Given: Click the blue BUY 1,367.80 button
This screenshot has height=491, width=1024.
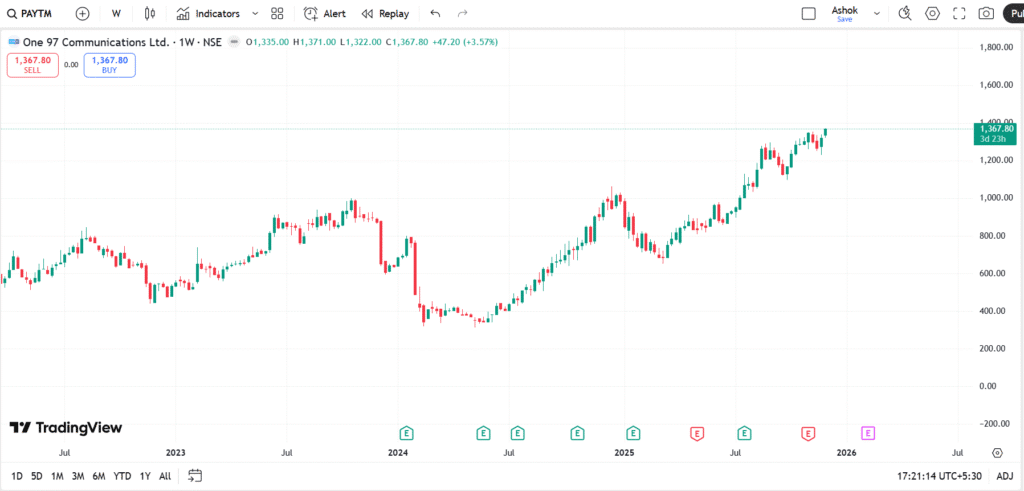Looking at the screenshot, I should coord(110,65).
